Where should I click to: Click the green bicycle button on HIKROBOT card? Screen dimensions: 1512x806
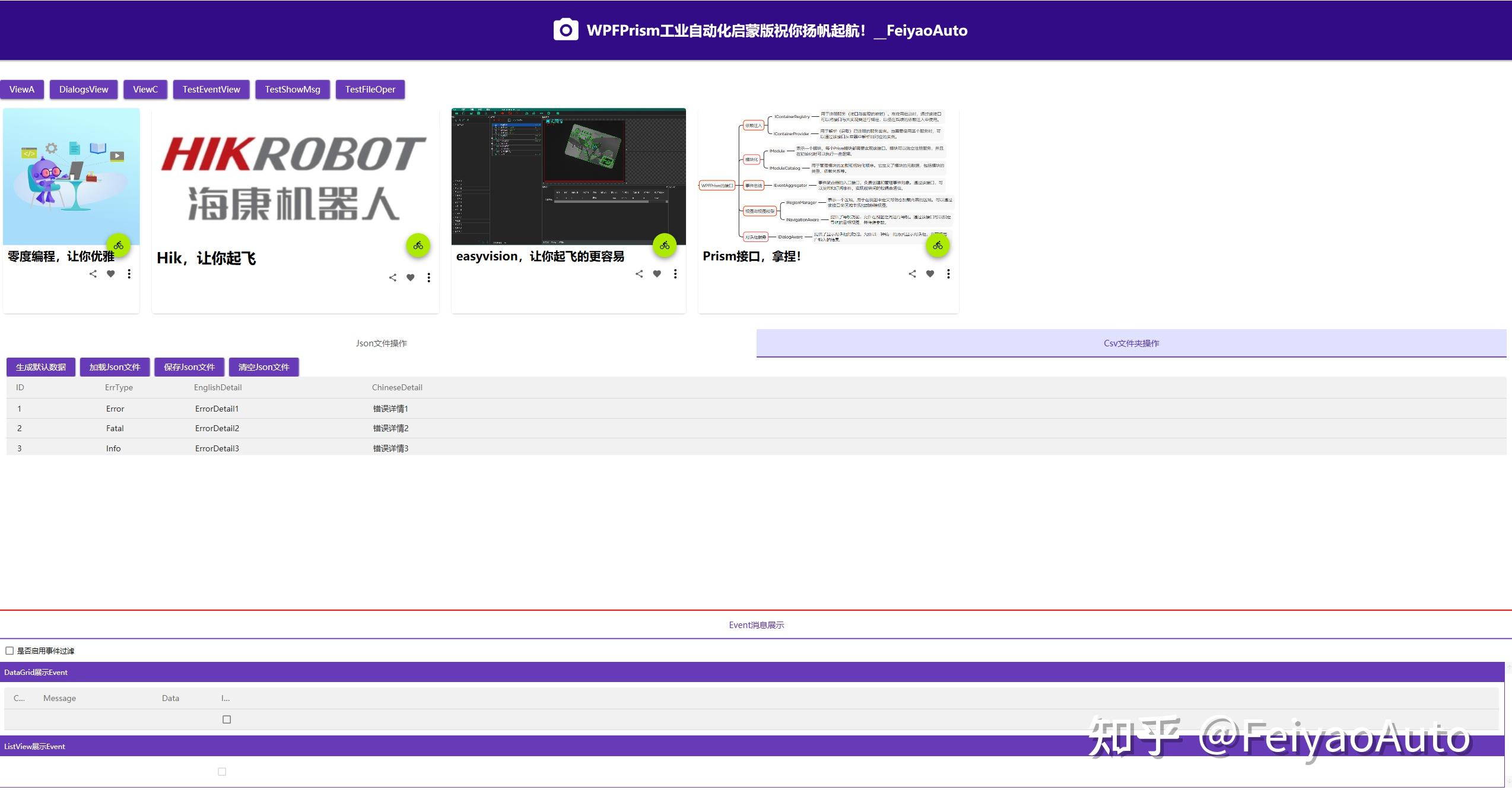coord(417,245)
